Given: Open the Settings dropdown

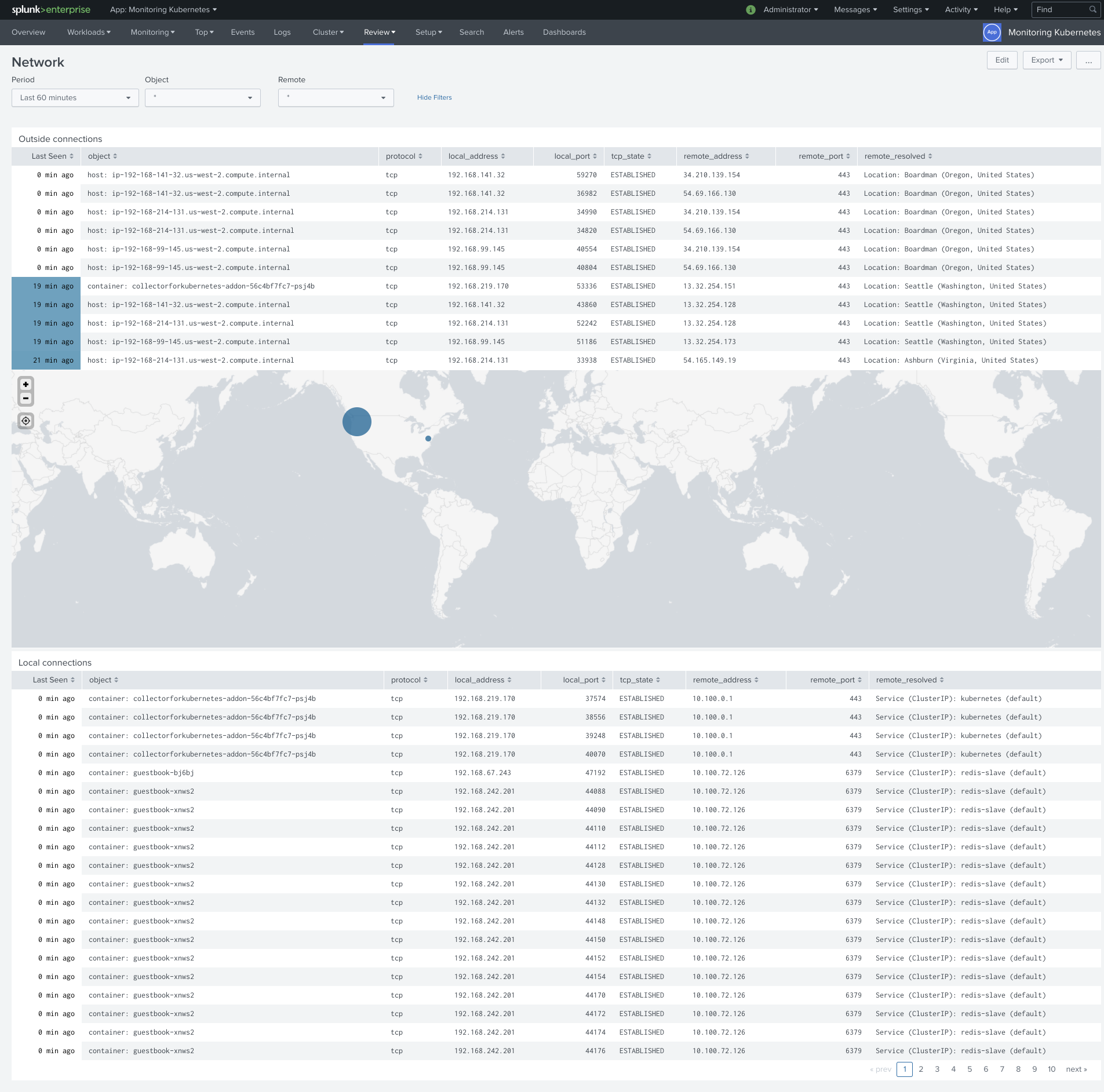Looking at the screenshot, I should (910, 10).
